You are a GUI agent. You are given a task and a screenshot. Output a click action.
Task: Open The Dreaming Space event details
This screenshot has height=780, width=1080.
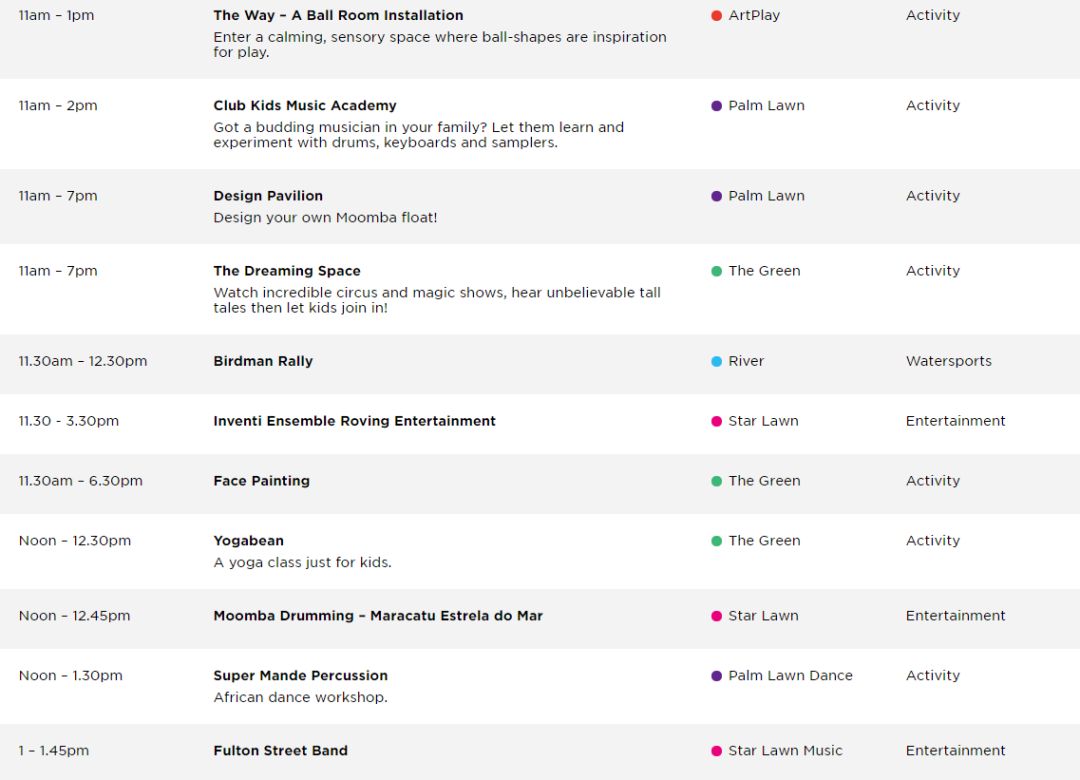[x=287, y=271]
